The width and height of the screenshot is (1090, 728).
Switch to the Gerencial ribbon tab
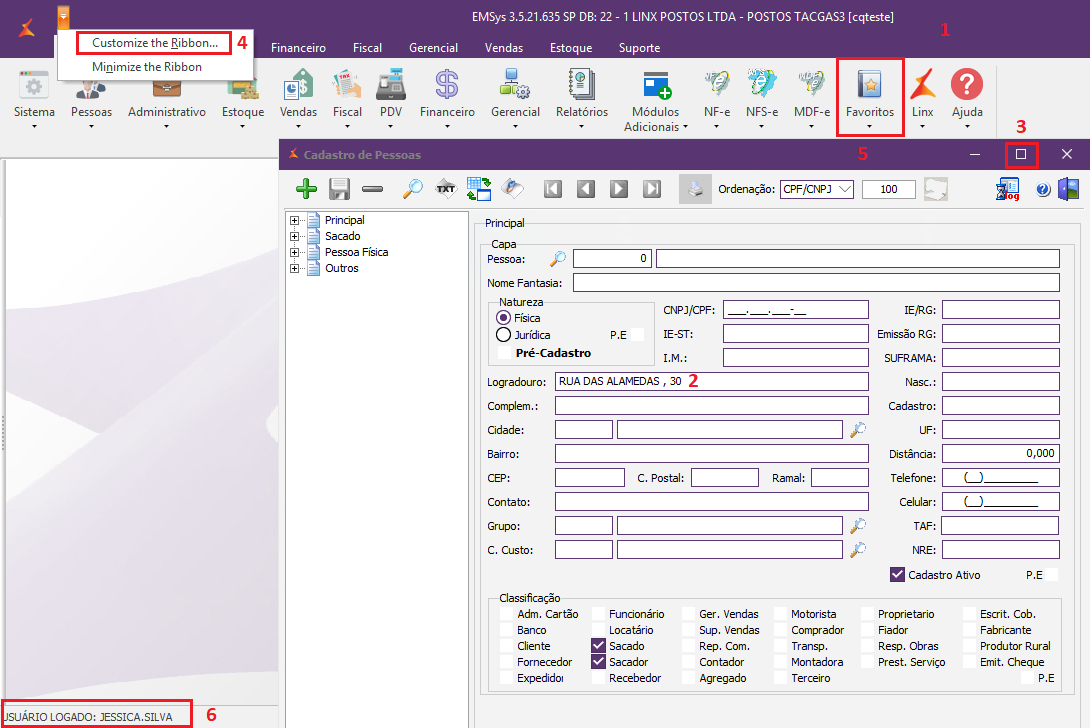click(x=433, y=48)
